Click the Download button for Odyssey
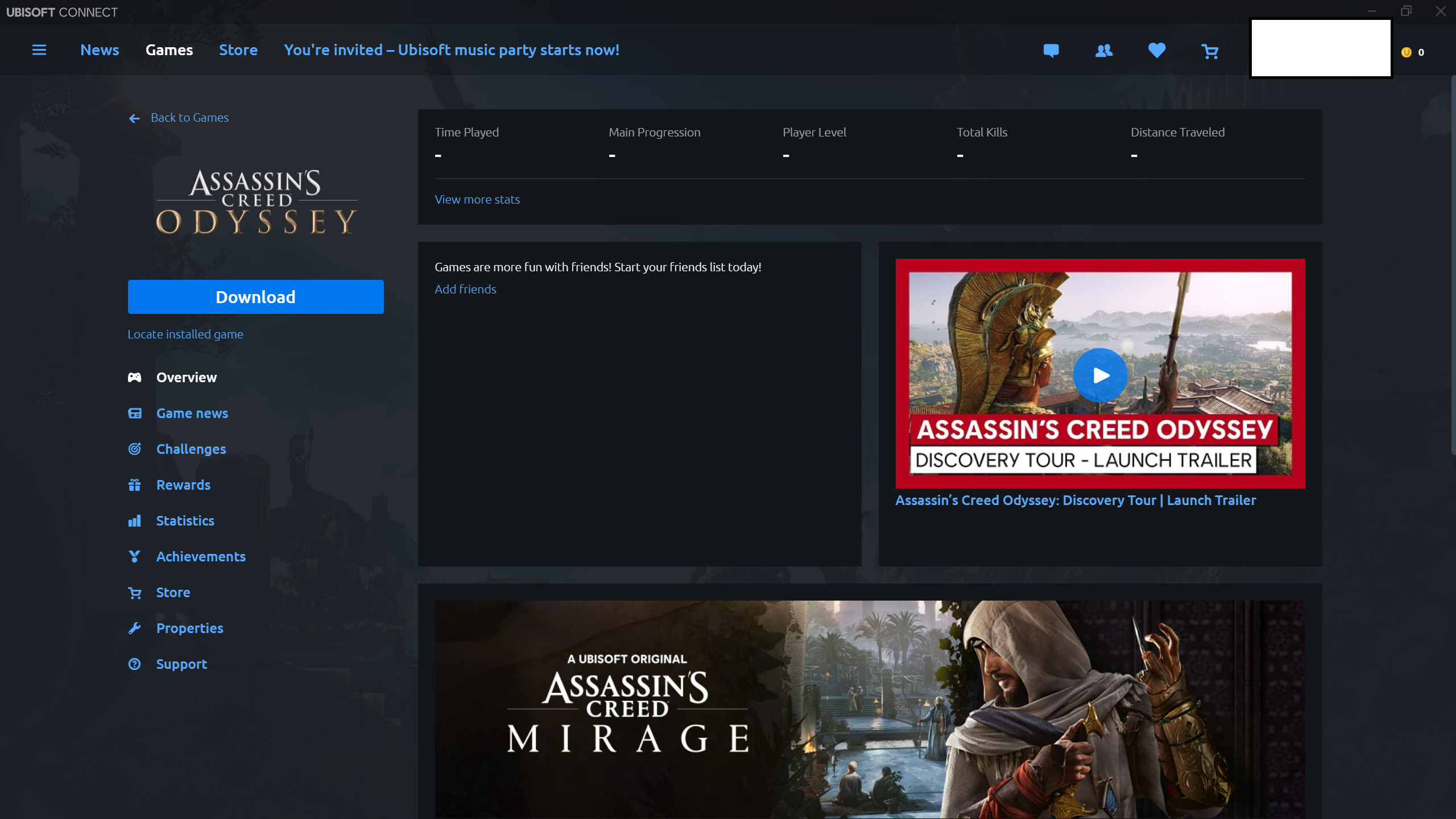 [x=256, y=297]
